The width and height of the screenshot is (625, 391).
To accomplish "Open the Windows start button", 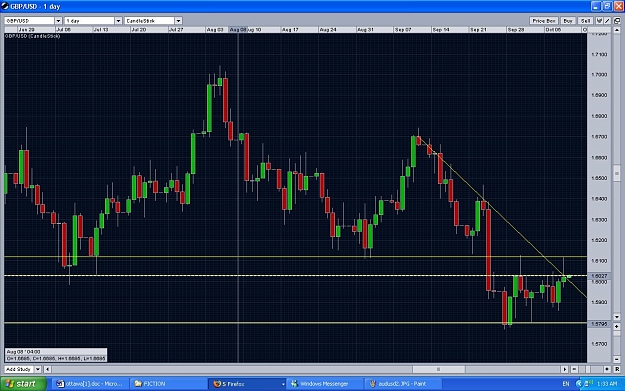I will (x=23, y=383).
